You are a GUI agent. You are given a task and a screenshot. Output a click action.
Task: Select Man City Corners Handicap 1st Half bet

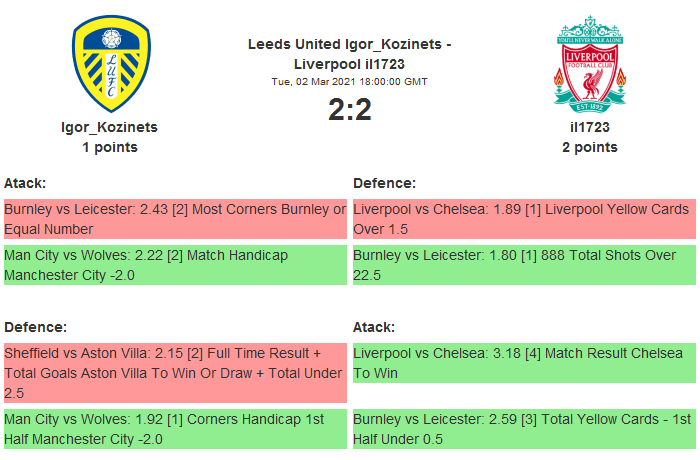pos(175,429)
